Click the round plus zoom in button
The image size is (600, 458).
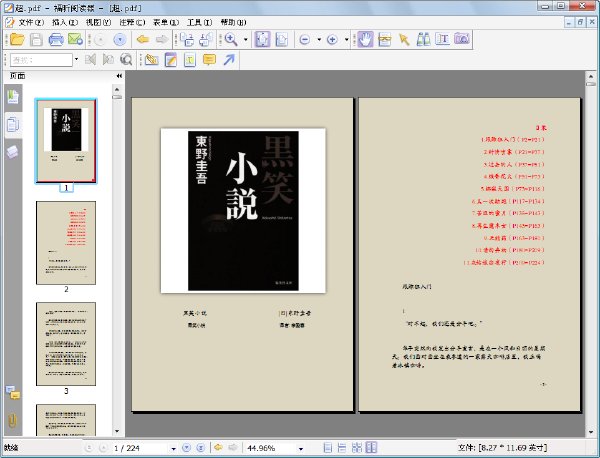point(332,39)
